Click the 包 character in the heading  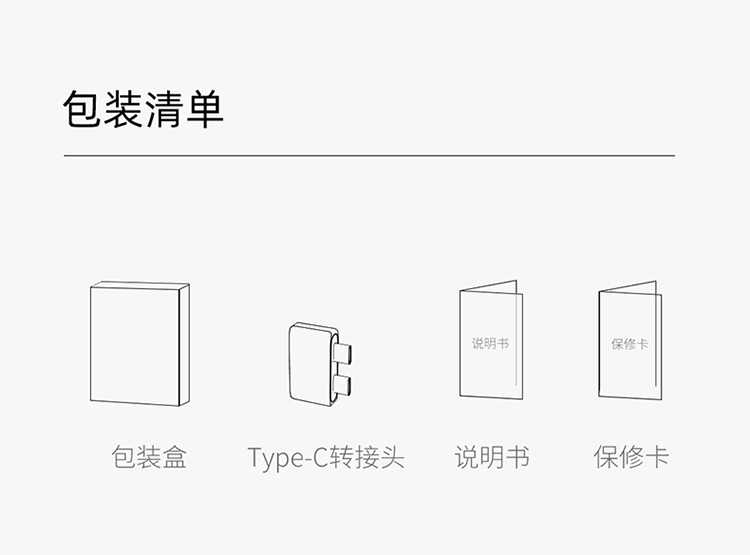point(82,110)
